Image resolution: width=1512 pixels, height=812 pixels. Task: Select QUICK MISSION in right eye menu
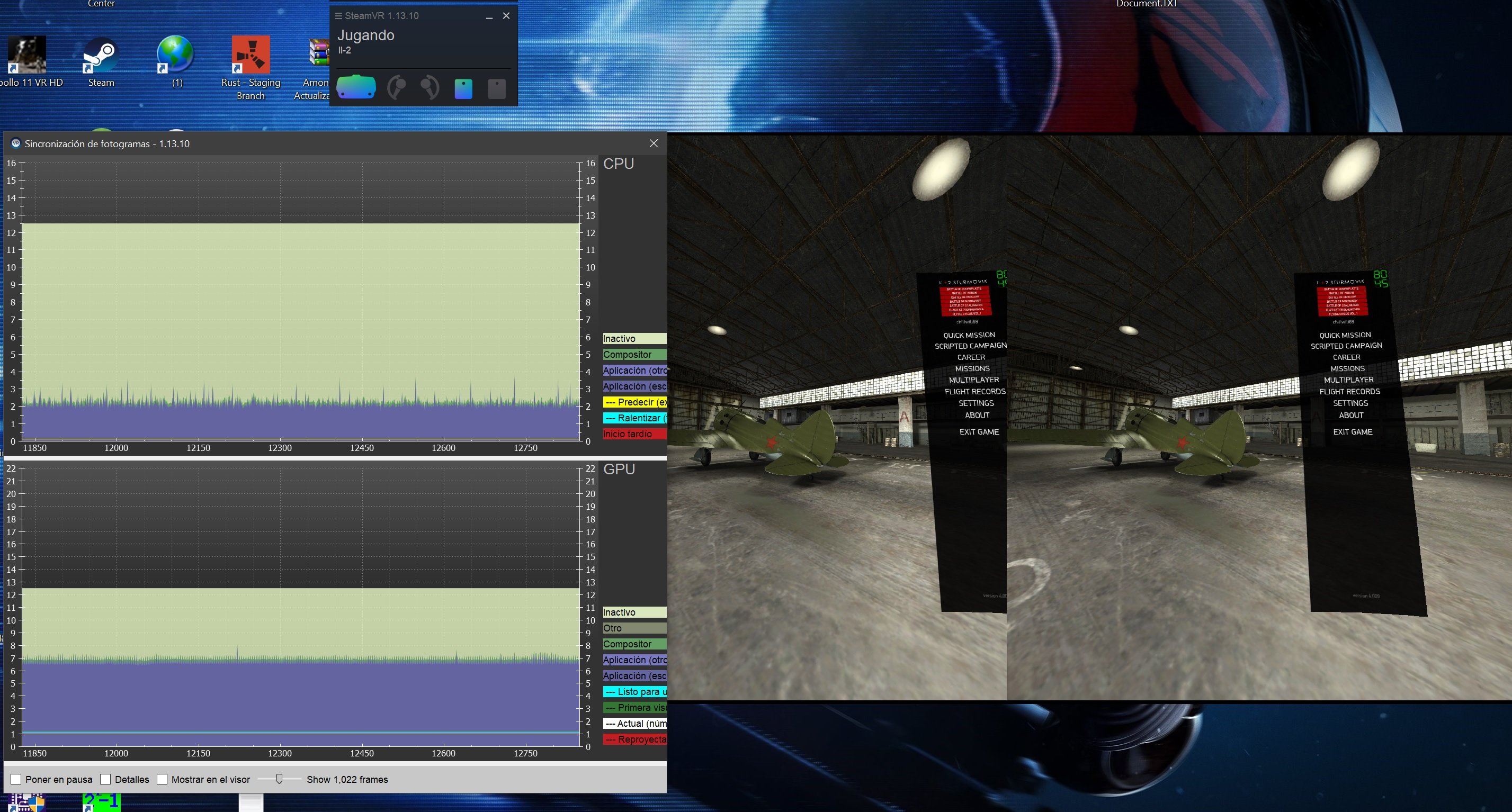pyautogui.click(x=1345, y=335)
